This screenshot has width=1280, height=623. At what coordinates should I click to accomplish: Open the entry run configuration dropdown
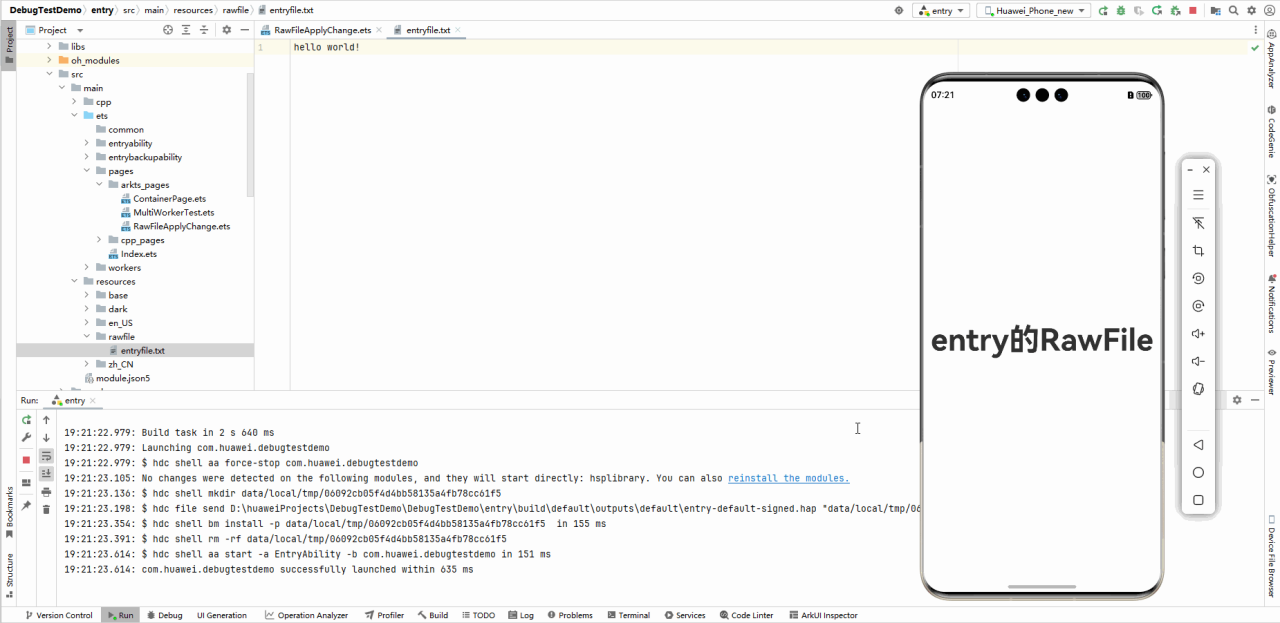click(x=941, y=10)
